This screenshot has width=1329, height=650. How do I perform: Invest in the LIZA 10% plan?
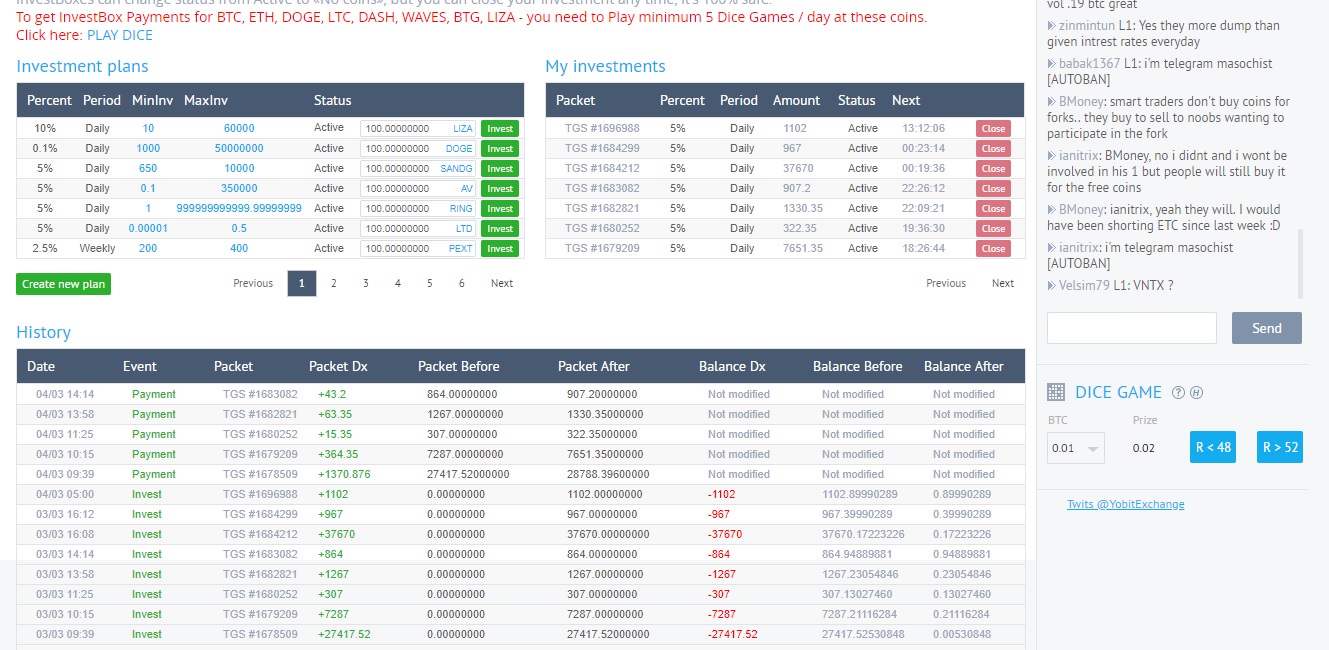tap(500, 128)
